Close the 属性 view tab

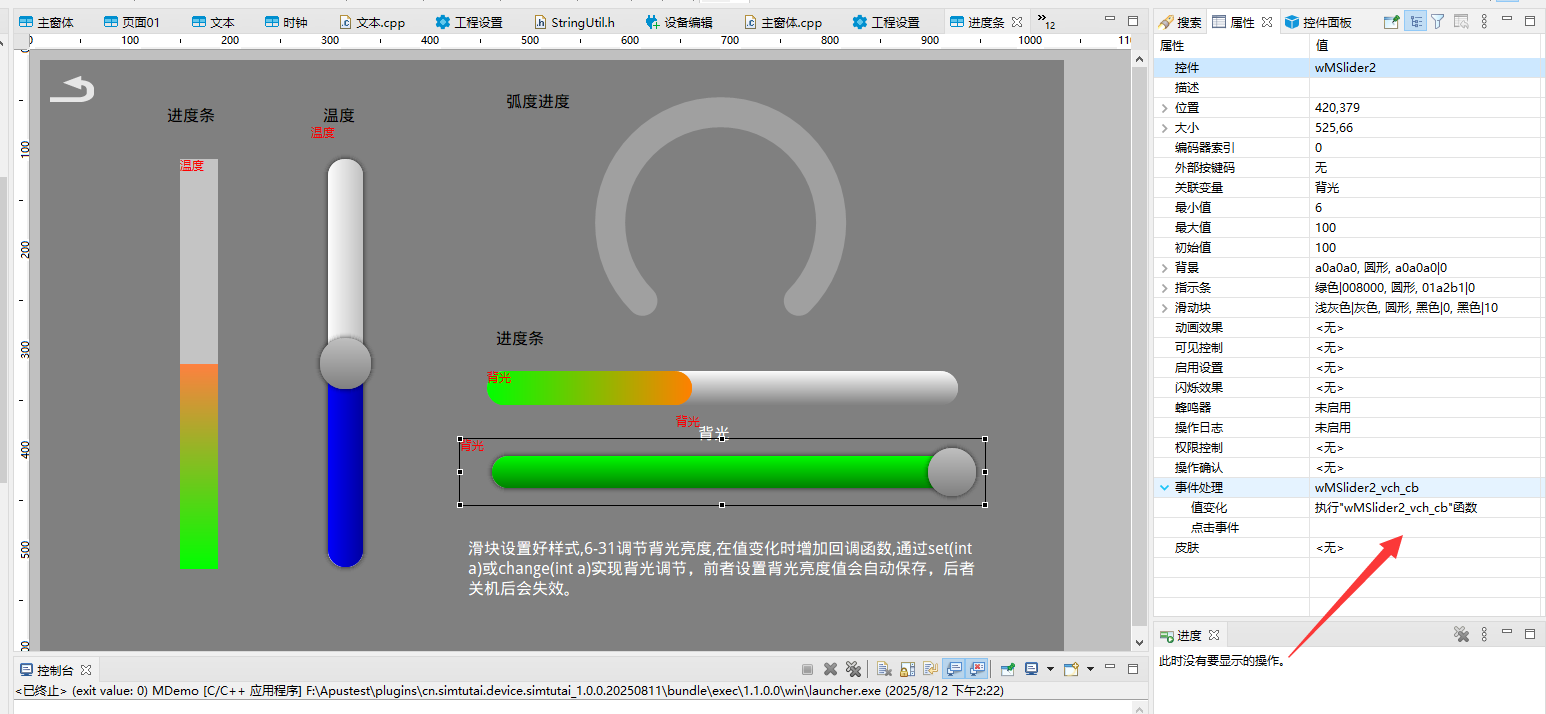tap(1266, 22)
